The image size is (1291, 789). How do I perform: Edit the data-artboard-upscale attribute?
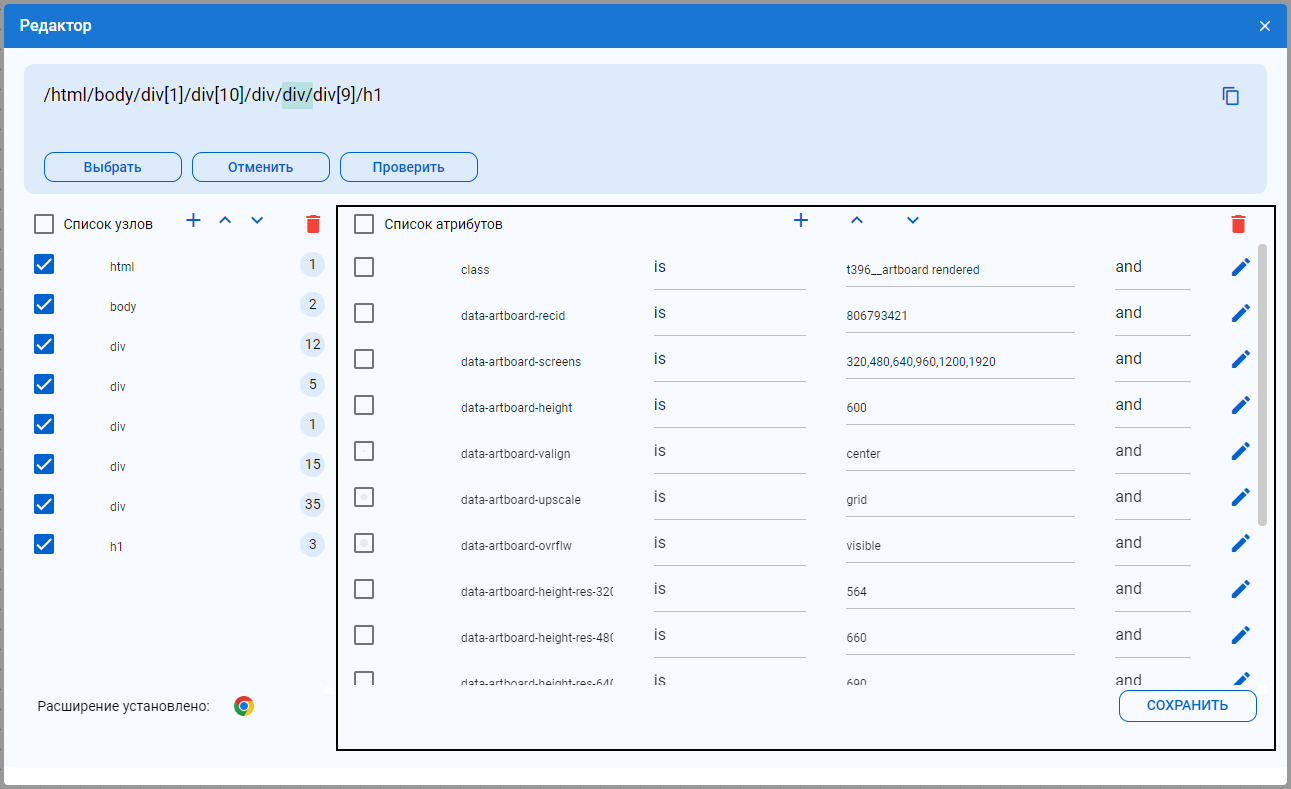pyautogui.click(x=1240, y=497)
